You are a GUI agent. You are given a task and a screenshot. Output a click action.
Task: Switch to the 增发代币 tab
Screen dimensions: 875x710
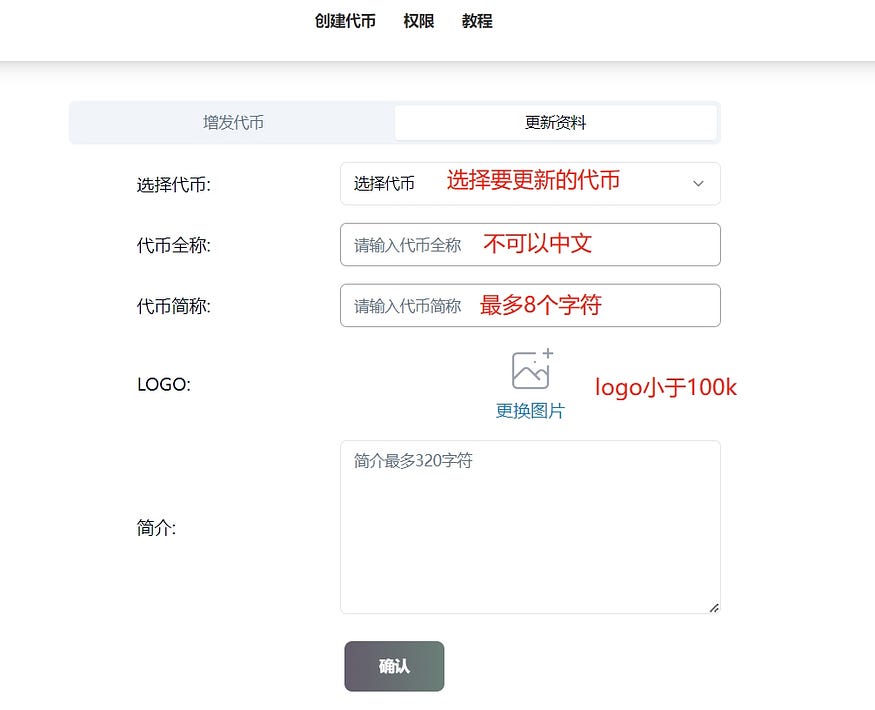click(x=233, y=122)
